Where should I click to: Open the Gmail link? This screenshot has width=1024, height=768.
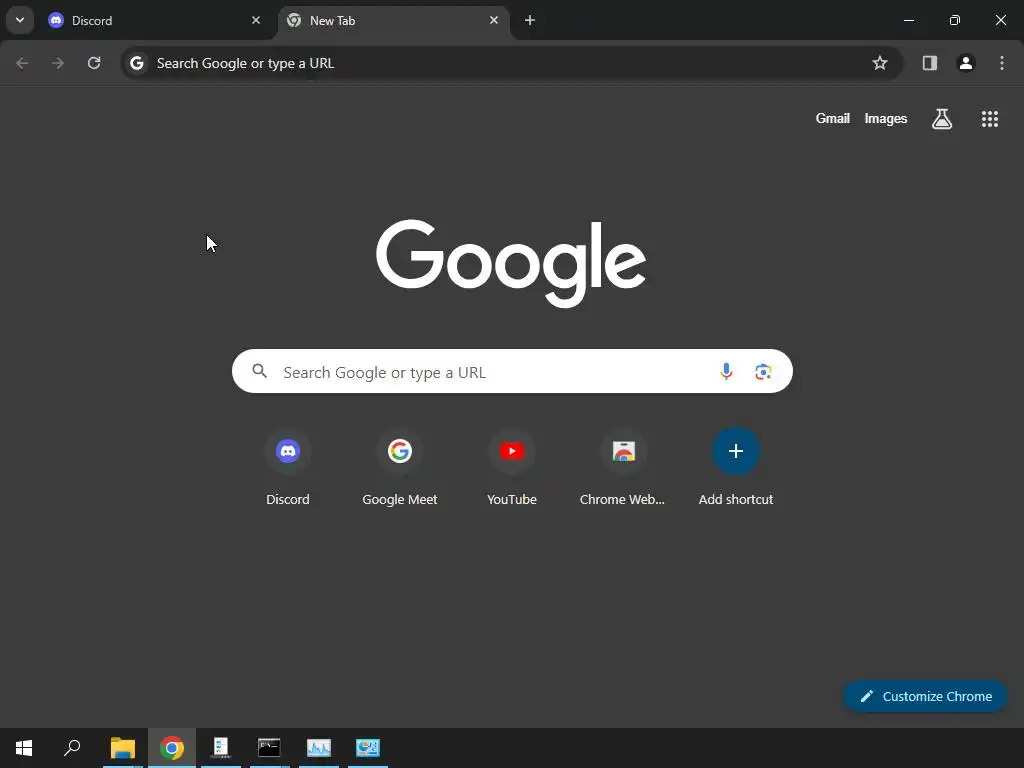[x=833, y=118]
